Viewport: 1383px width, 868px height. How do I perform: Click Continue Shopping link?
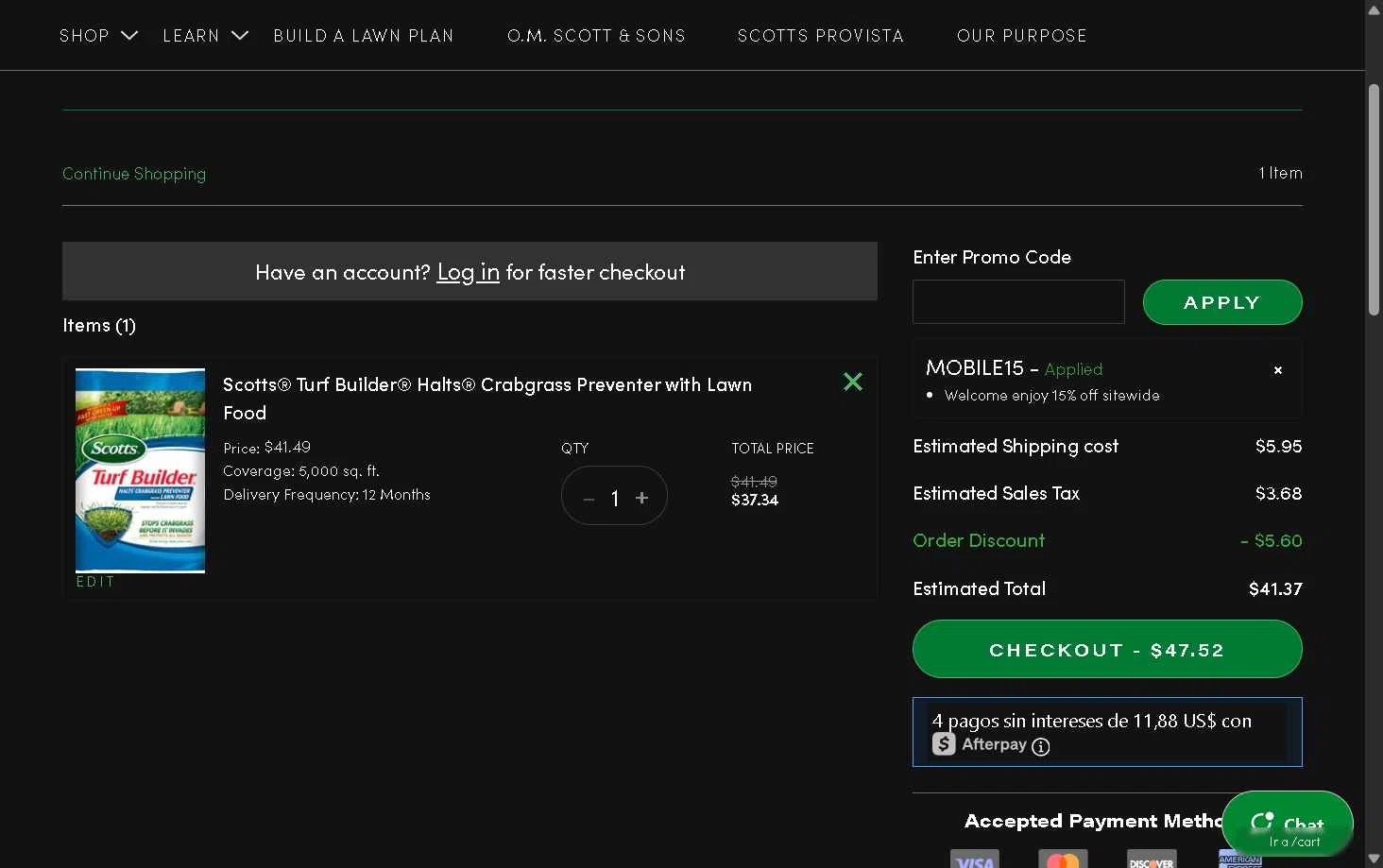[134, 174]
